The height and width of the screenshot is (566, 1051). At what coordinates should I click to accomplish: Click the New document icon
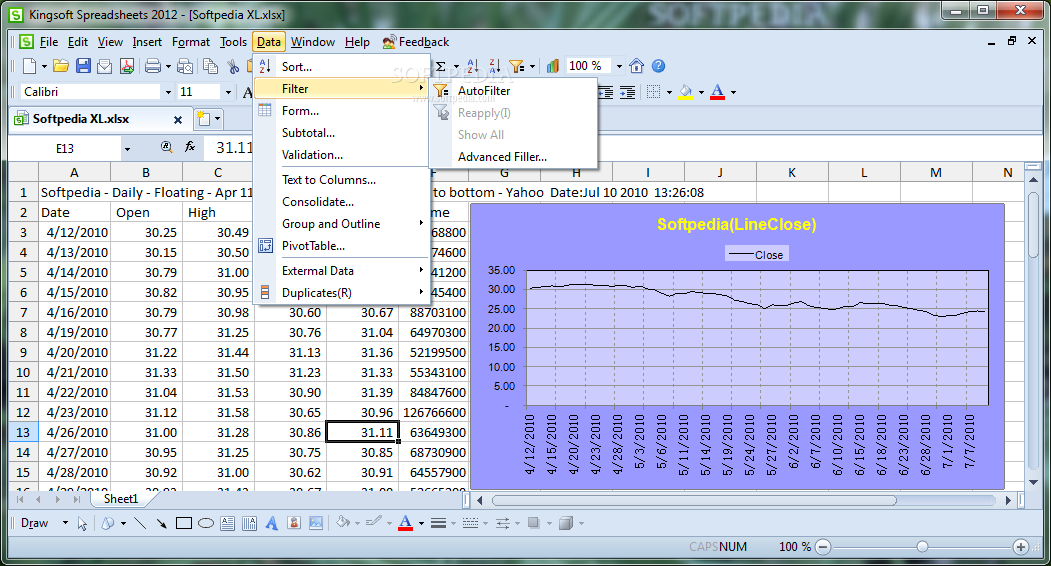(29, 66)
